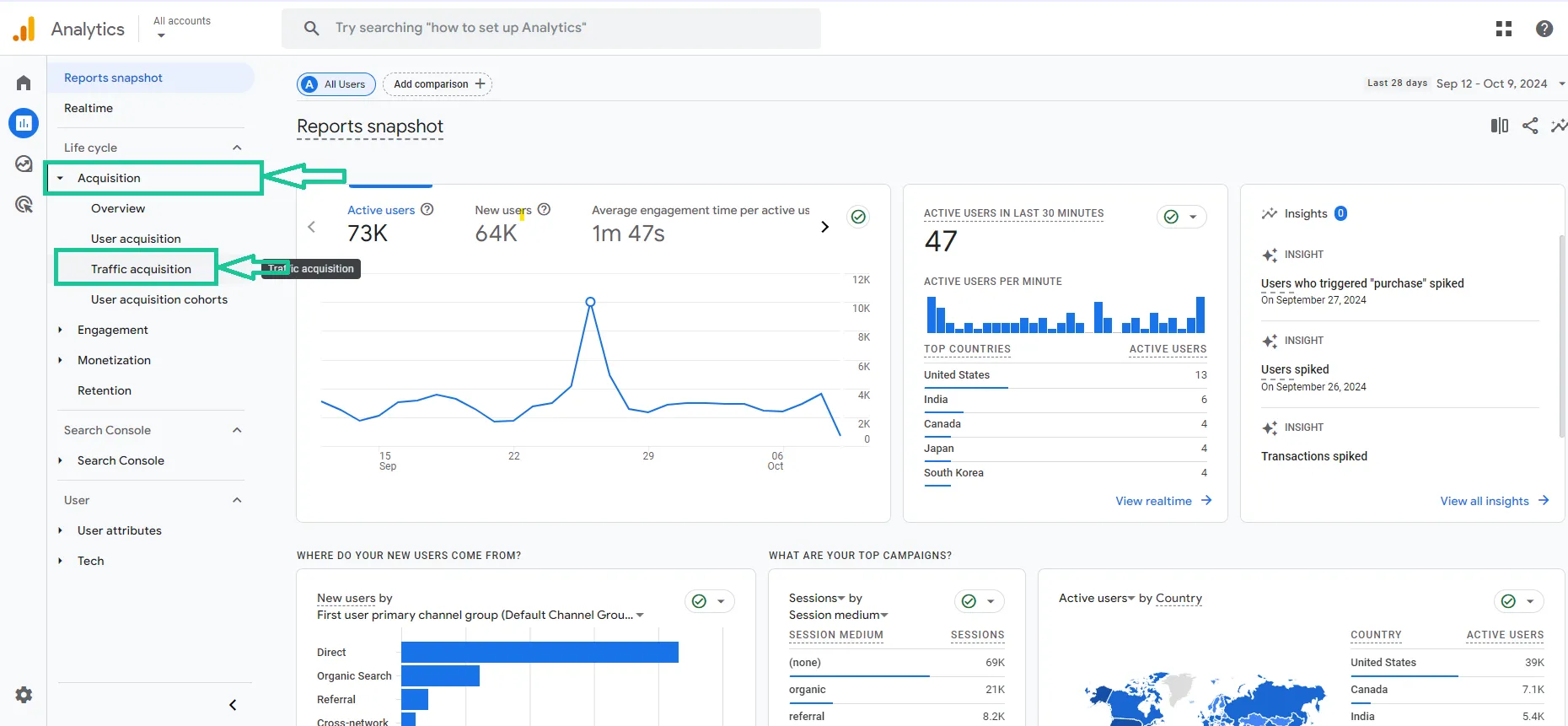The height and width of the screenshot is (726, 1568).
Task: Select Traffic acquisition report
Action: 141,269
